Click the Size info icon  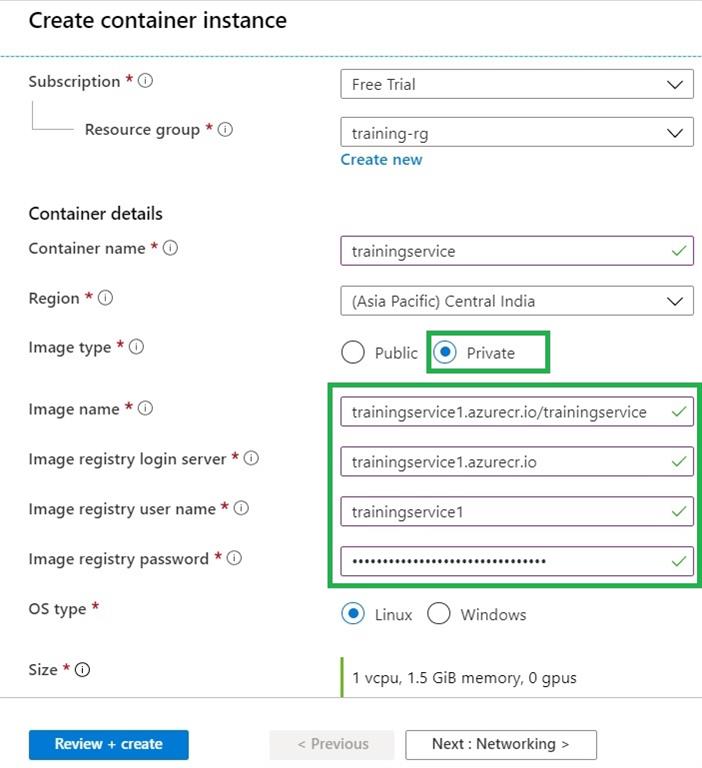pos(82,669)
